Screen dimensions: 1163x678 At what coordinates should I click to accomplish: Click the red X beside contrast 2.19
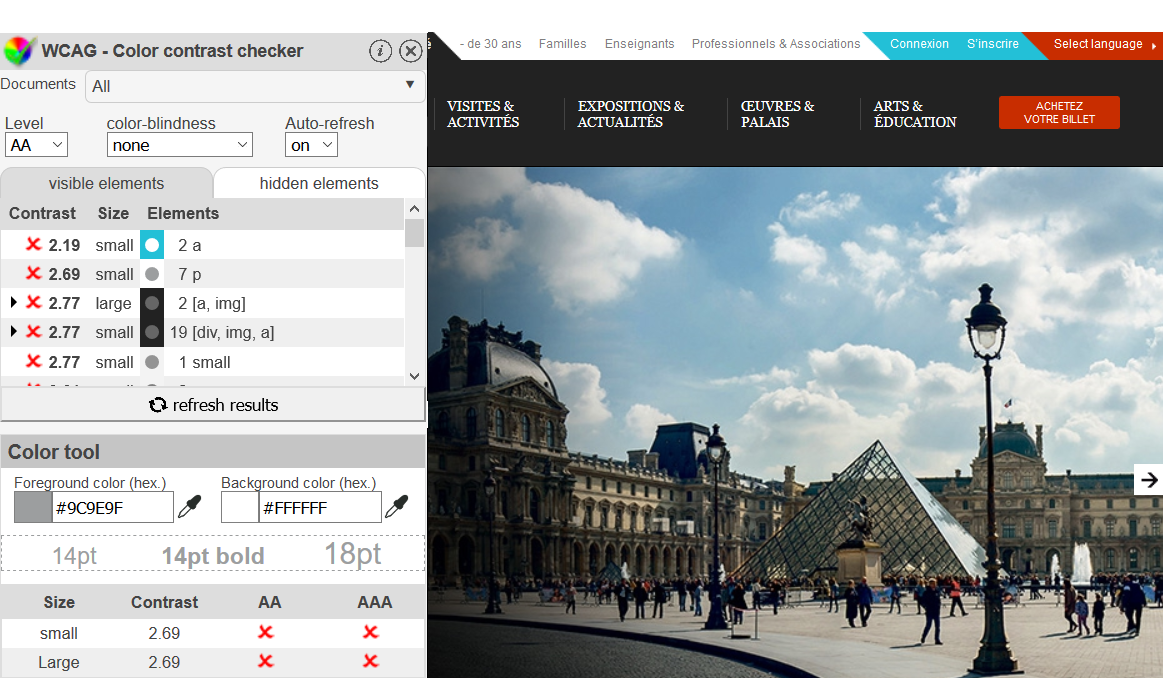tap(33, 245)
